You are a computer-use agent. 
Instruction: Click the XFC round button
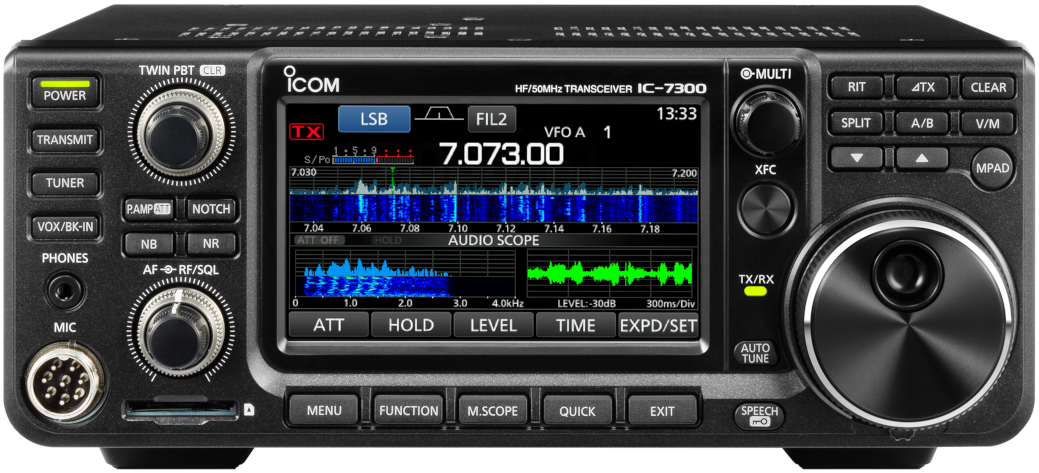pos(766,209)
